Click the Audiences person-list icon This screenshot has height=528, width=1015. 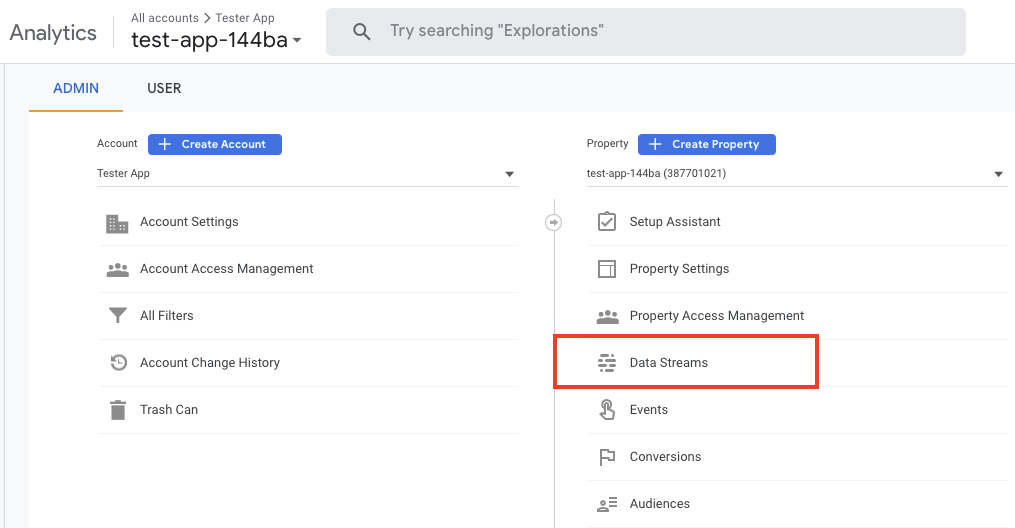pos(607,504)
